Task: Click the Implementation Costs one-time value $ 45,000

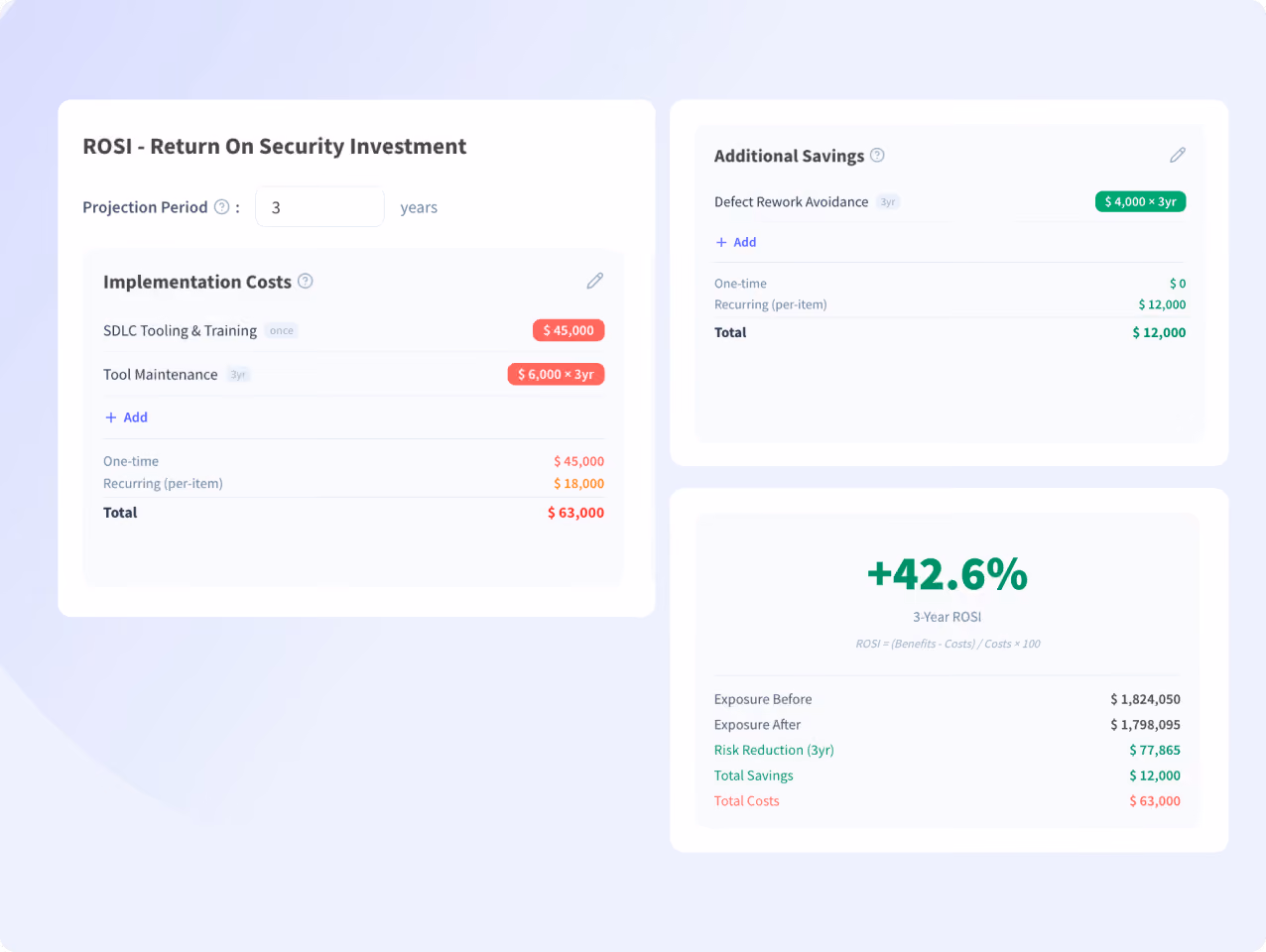Action: (578, 461)
